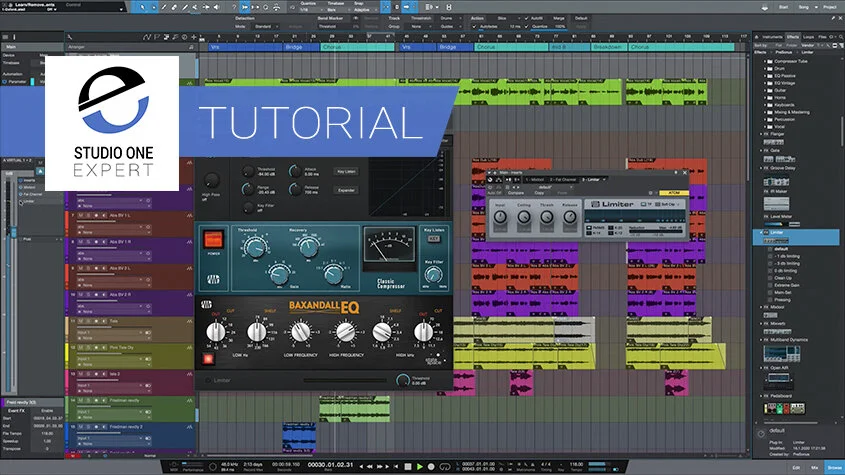Toggle the Loop button in transport
The image size is (845, 475).
pyautogui.click(x=445, y=466)
